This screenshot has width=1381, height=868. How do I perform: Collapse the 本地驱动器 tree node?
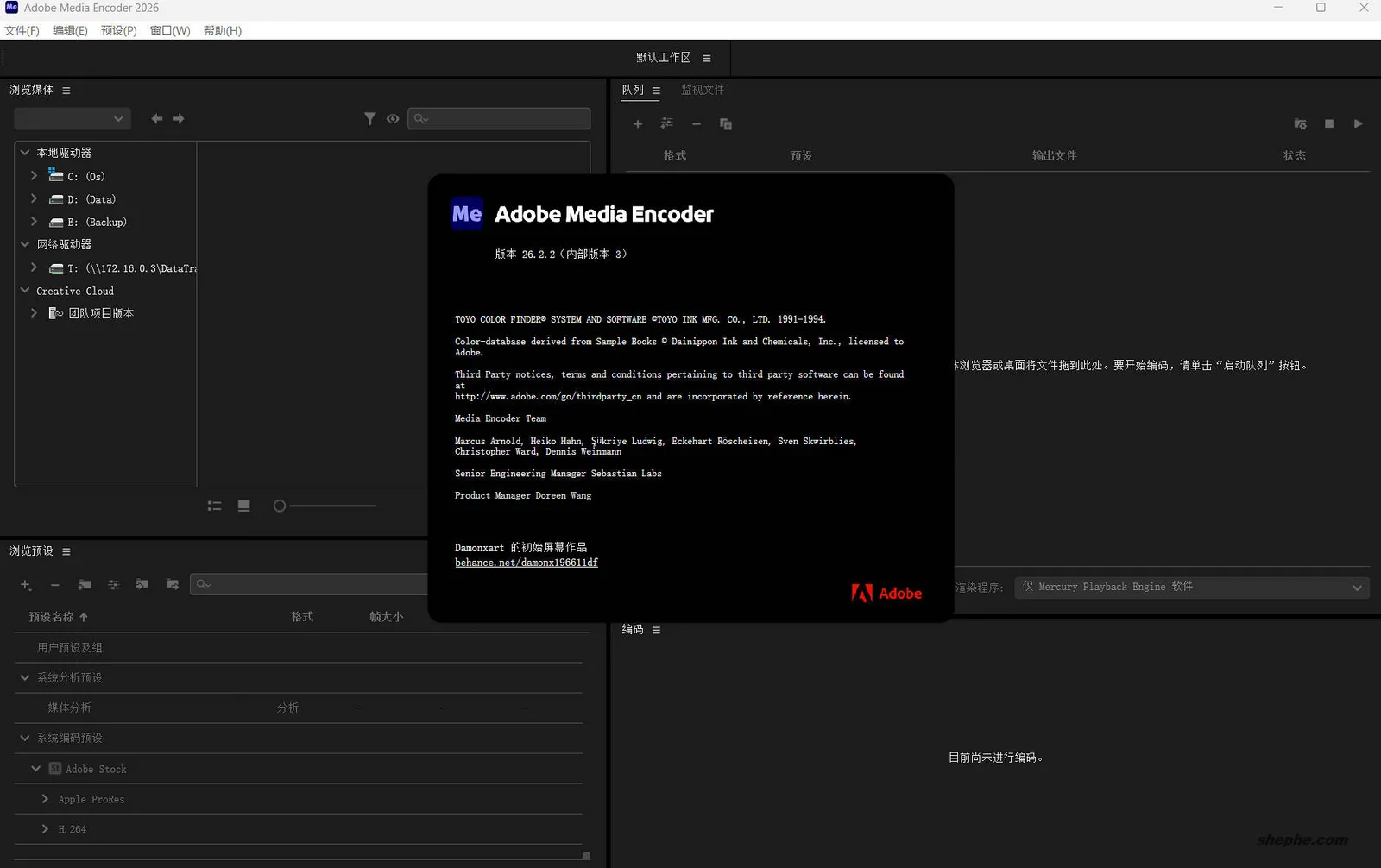[x=25, y=153]
